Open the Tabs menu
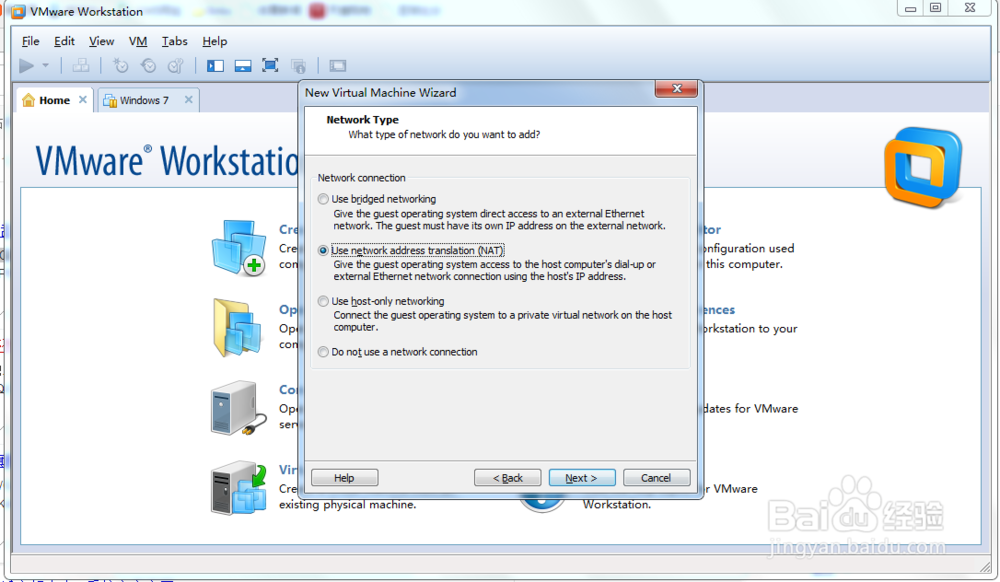 (174, 41)
